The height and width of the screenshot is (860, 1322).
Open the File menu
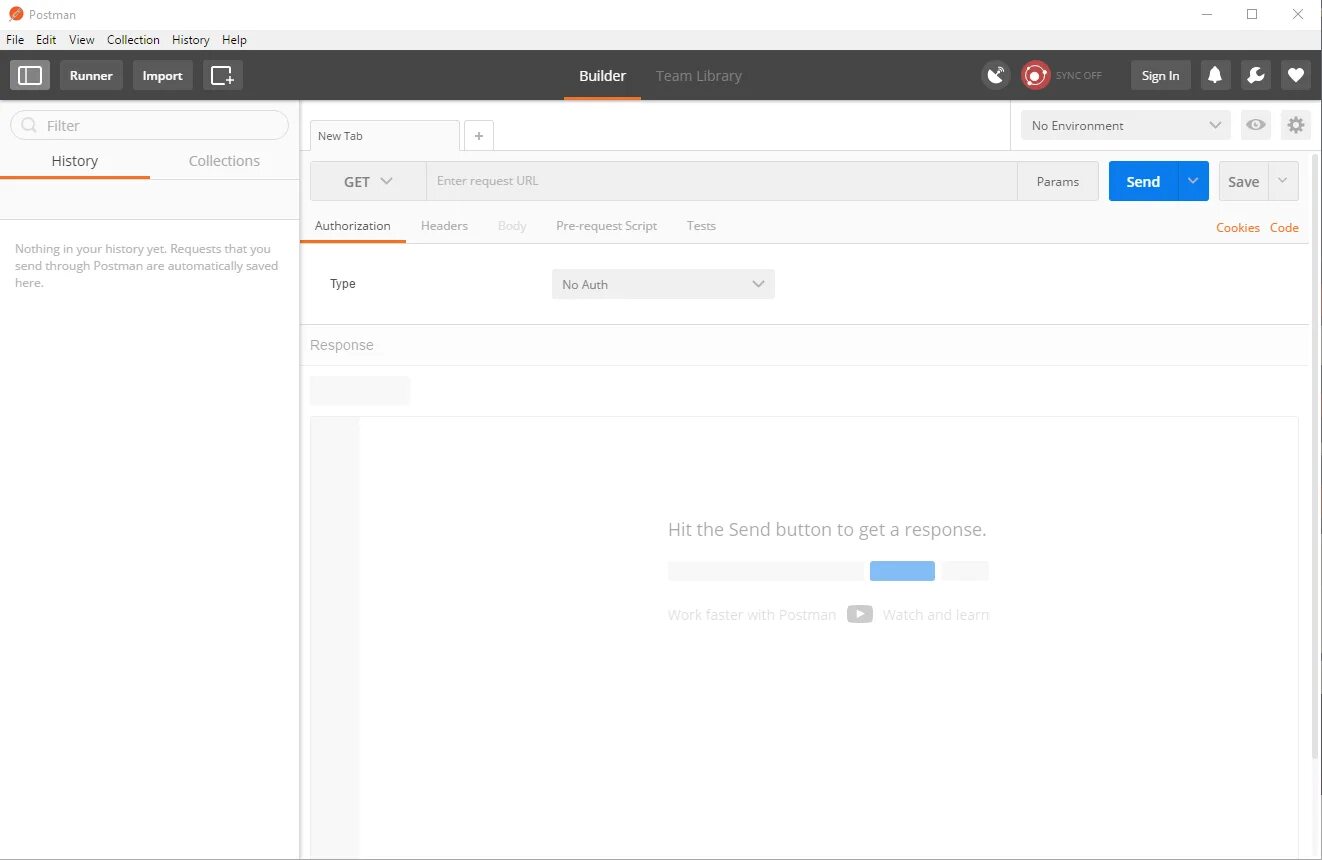[x=15, y=40]
